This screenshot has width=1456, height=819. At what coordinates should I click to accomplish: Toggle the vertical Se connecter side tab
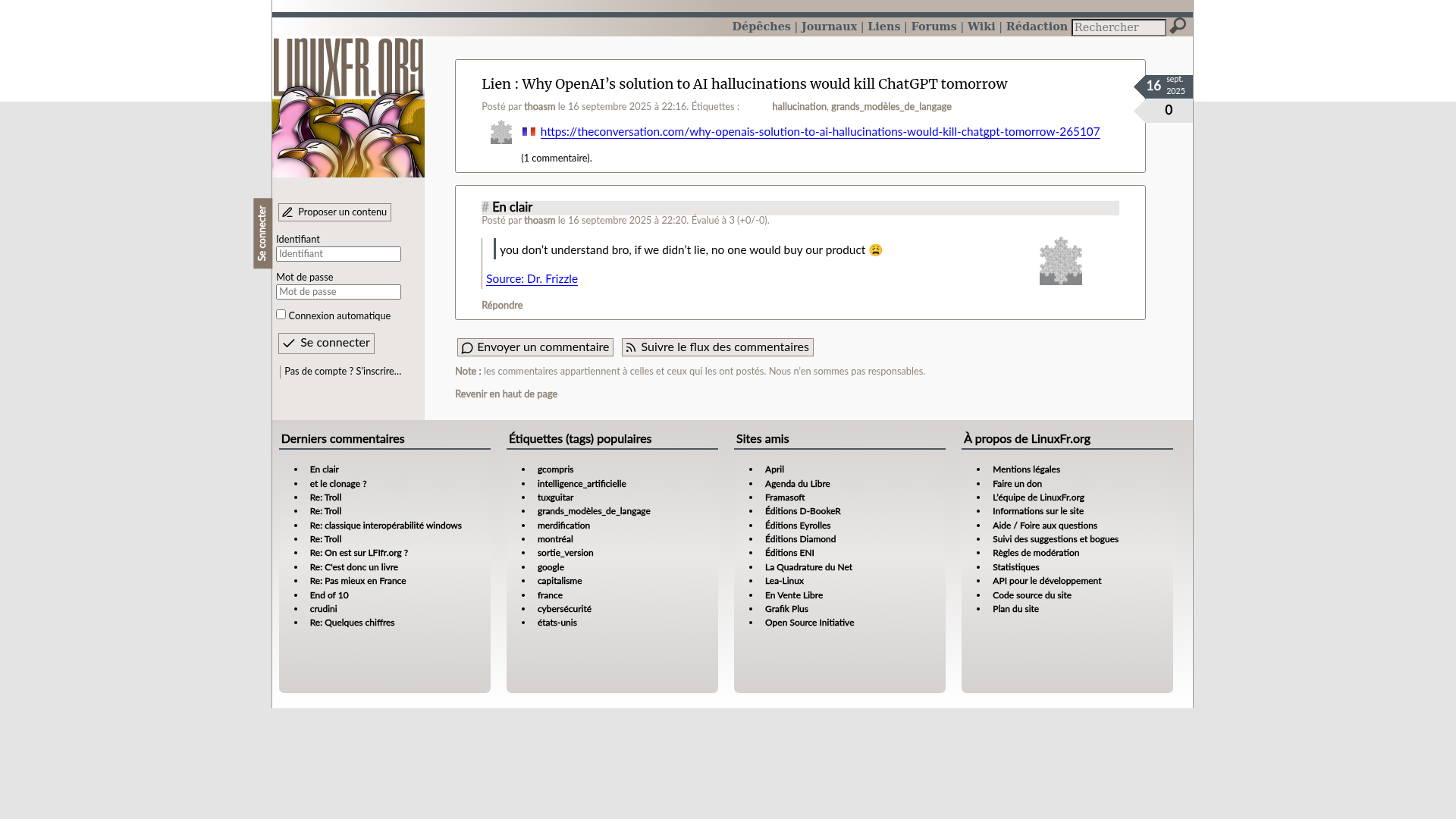262,234
